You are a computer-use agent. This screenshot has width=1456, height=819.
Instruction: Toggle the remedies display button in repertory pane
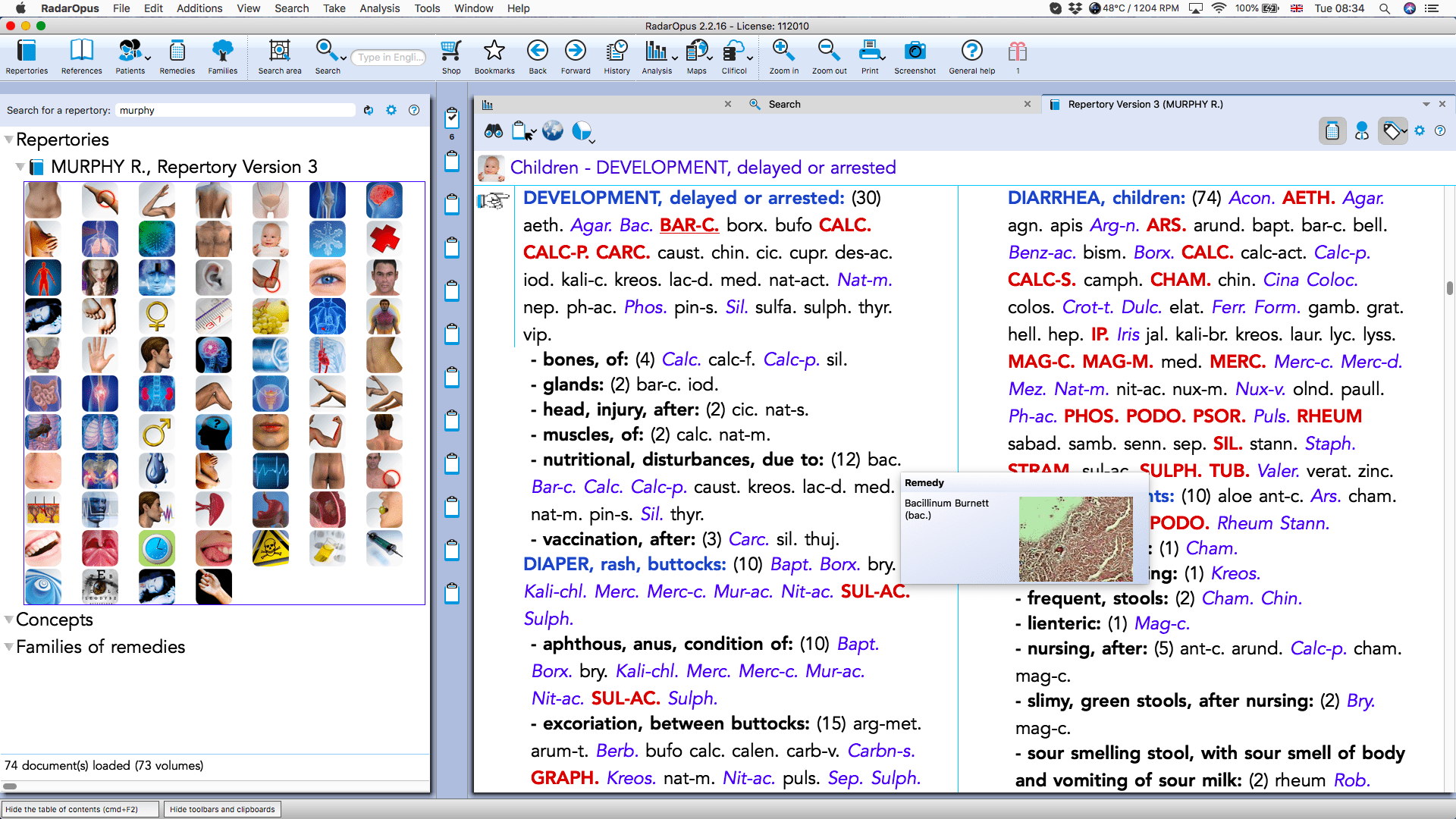click(x=1332, y=131)
